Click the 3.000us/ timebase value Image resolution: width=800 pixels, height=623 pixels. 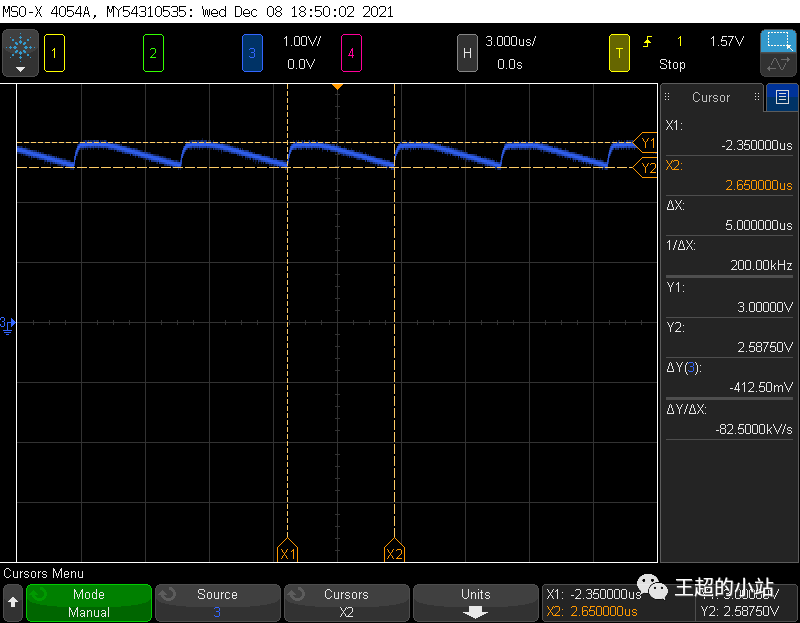pos(510,41)
